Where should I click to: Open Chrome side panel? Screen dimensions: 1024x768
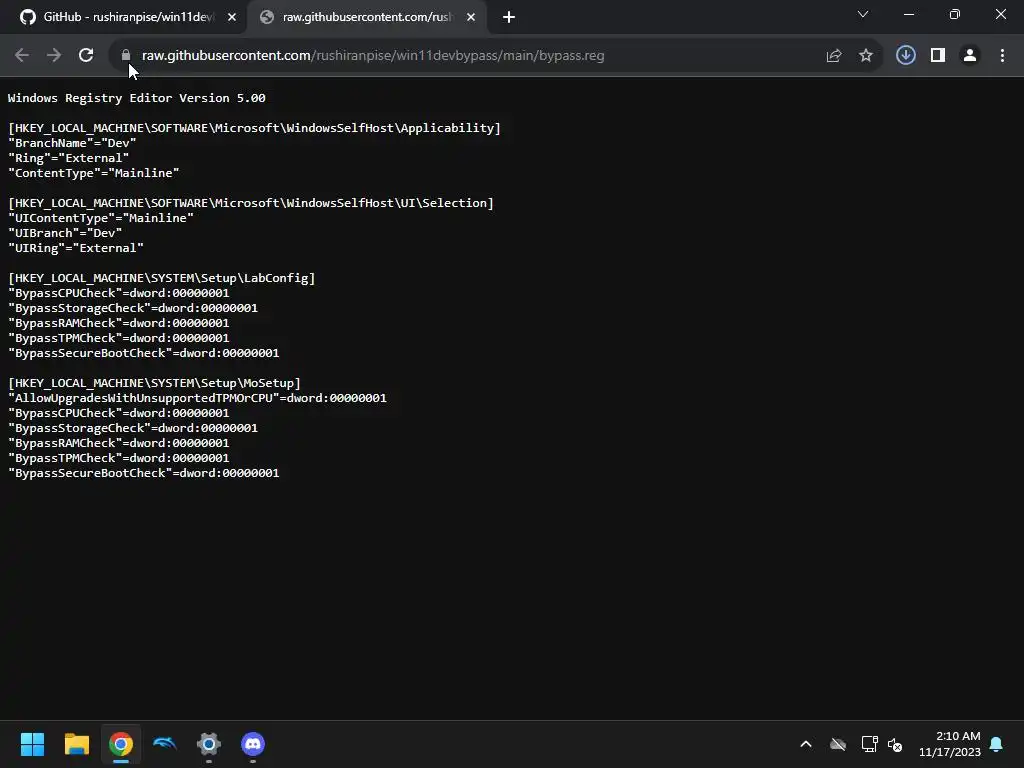click(x=938, y=56)
